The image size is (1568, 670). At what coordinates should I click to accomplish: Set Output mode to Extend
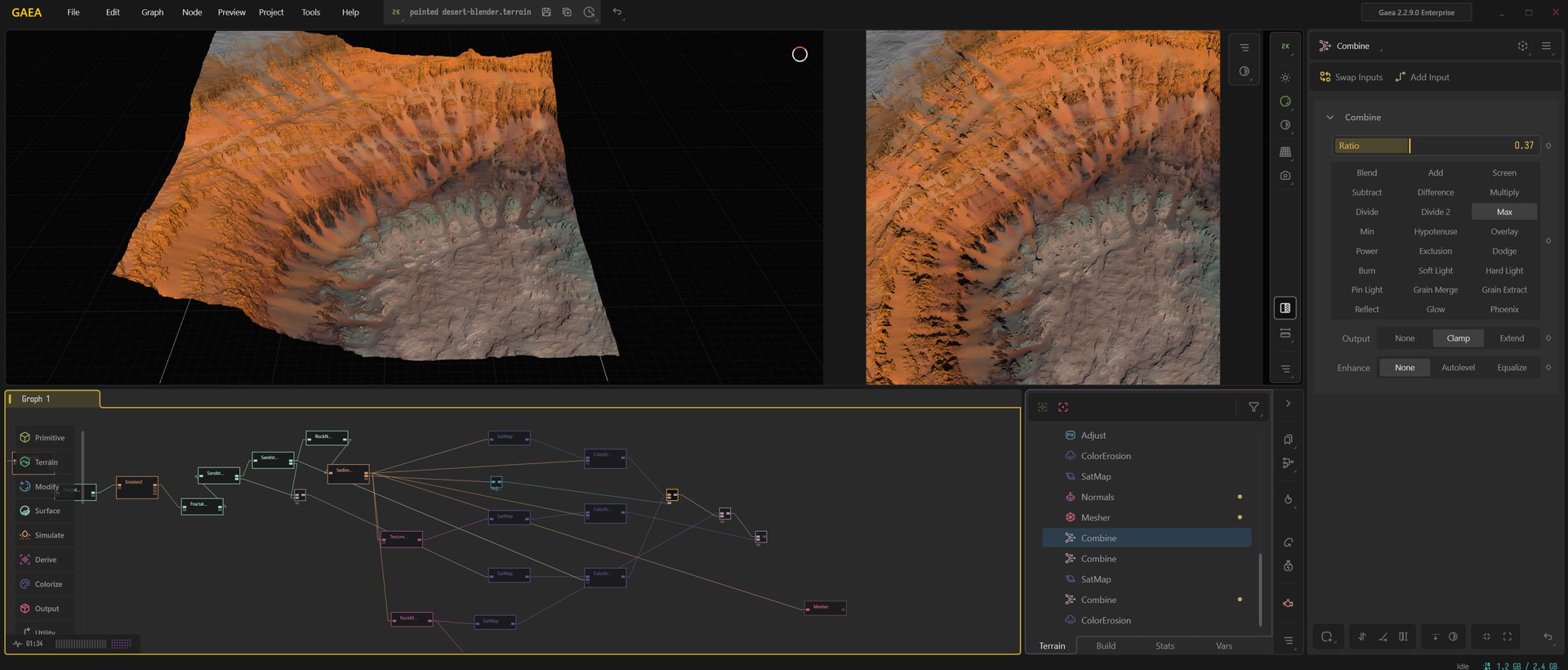click(1511, 338)
